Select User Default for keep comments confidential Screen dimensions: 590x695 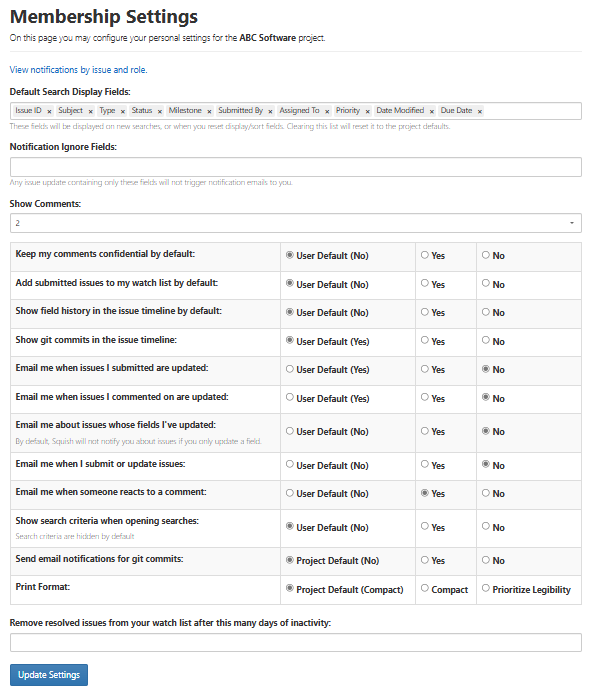point(290,255)
